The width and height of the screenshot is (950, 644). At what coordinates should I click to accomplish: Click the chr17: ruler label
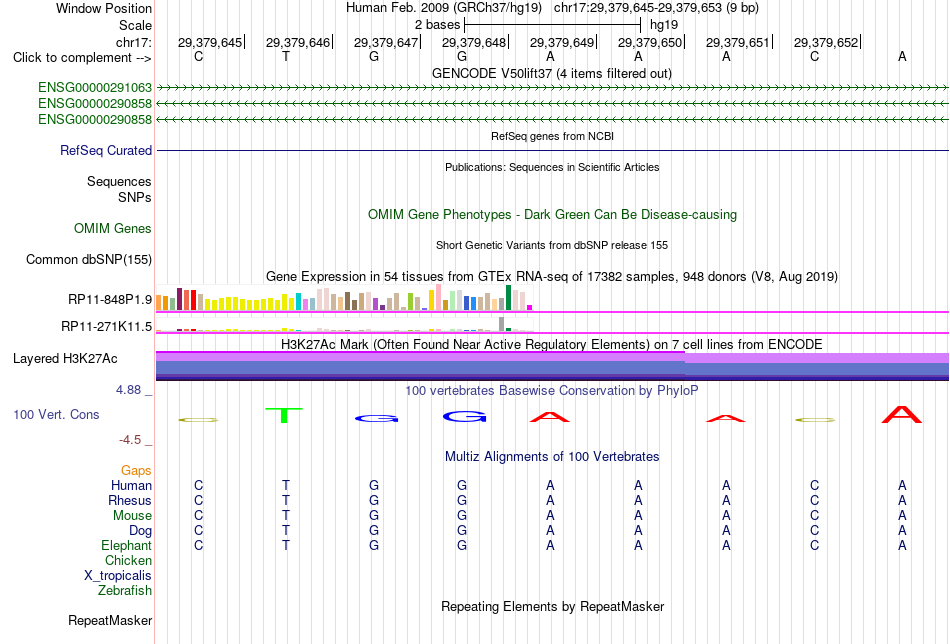pyautogui.click(x=134, y=42)
